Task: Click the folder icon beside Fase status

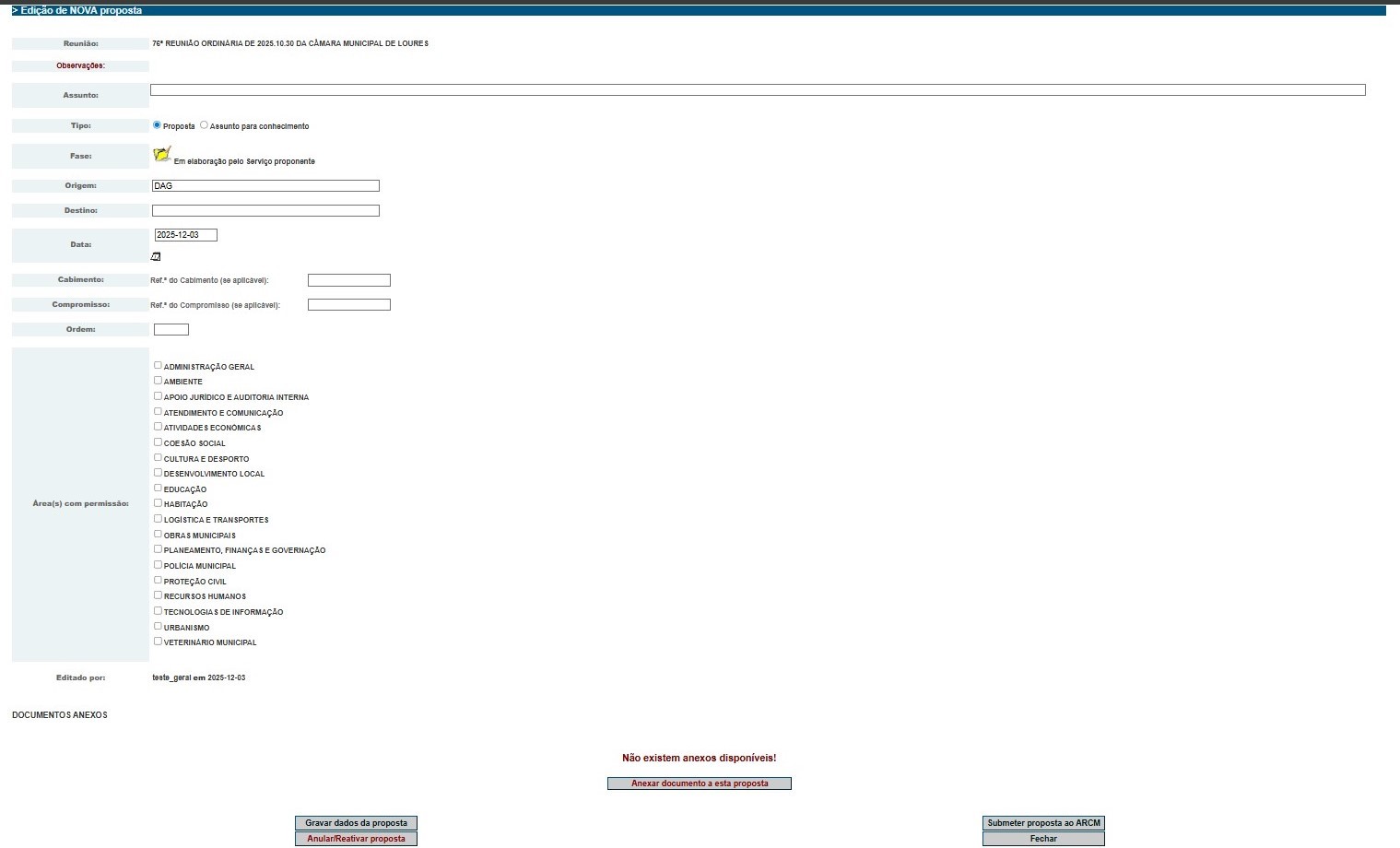Action: (162, 155)
